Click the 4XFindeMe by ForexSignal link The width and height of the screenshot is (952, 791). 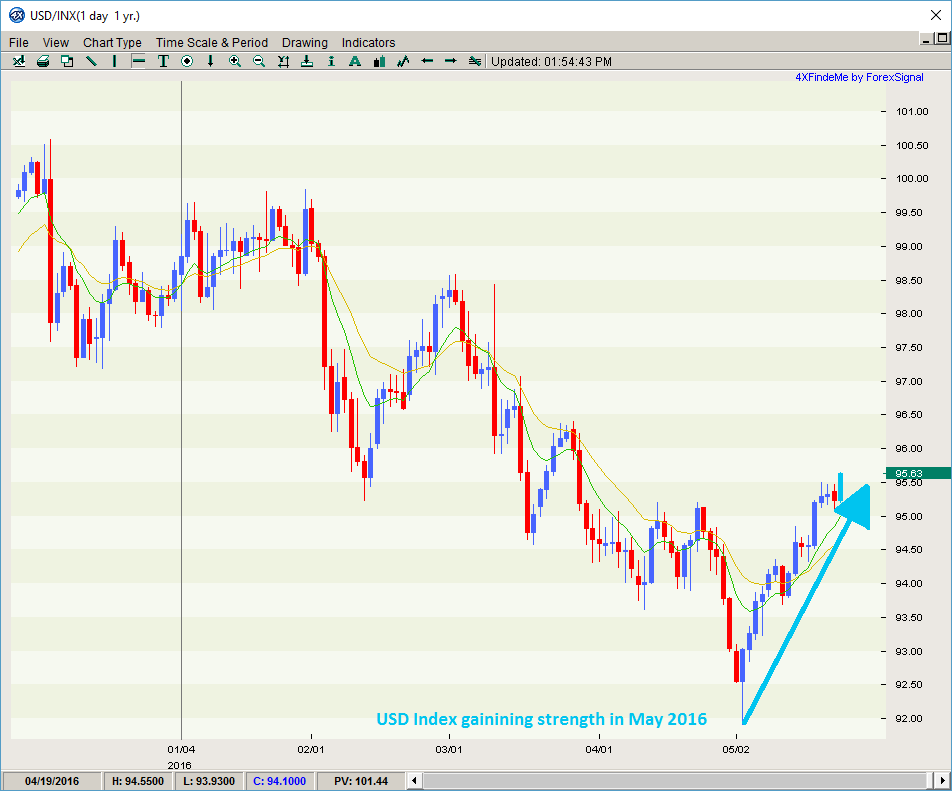[859, 77]
